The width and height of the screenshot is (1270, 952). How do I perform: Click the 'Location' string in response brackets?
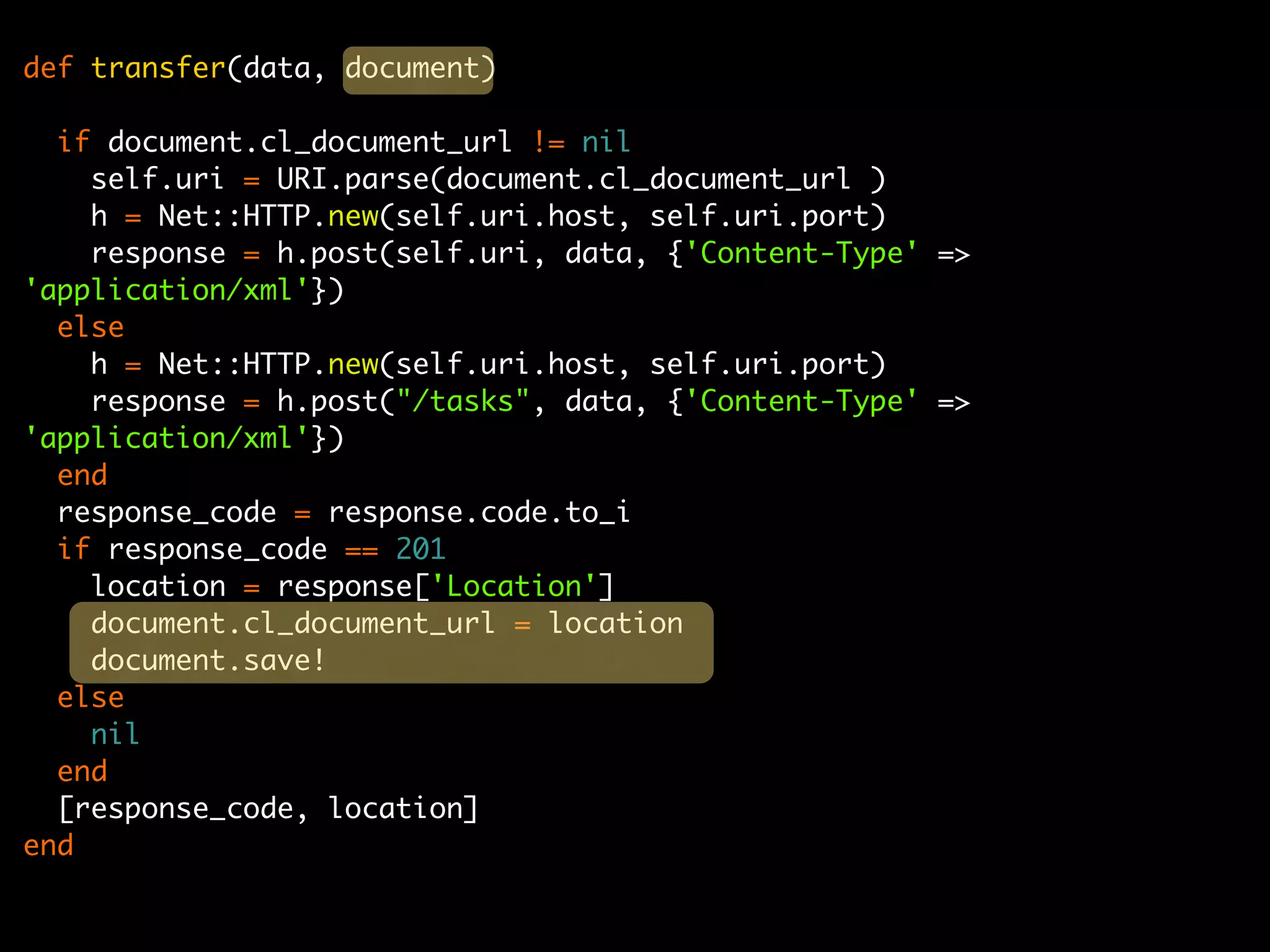(x=513, y=586)
